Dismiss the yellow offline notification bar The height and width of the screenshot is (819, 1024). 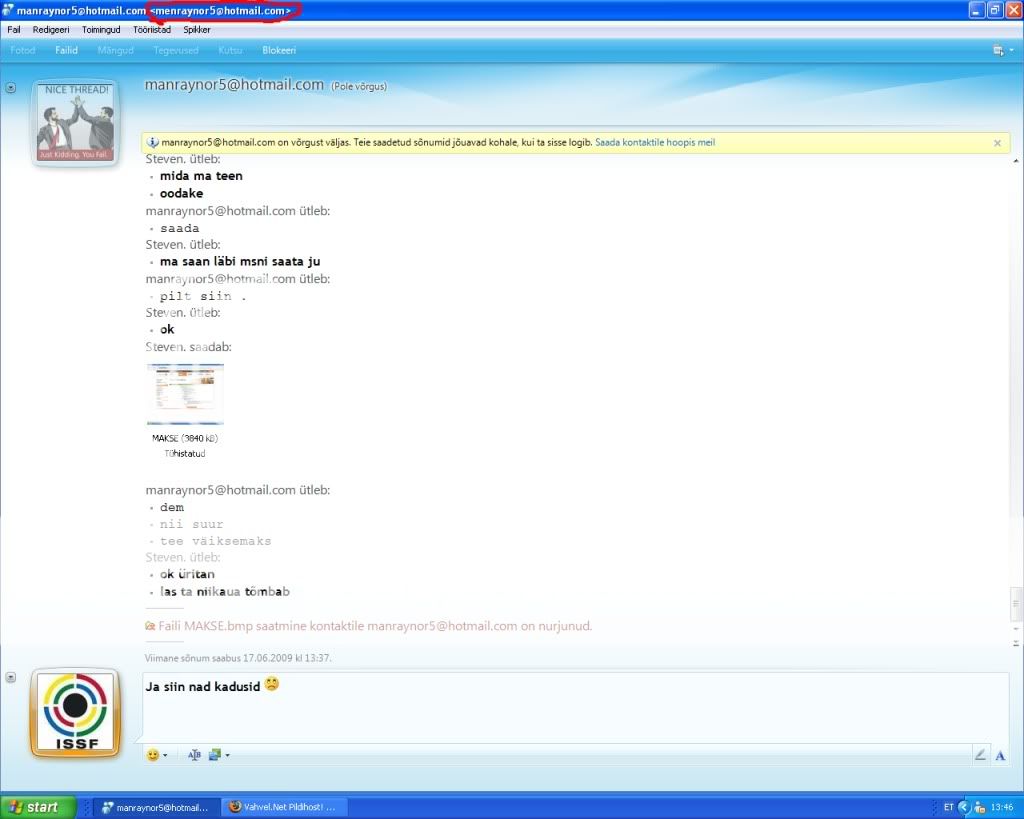[x=997, y=143]
